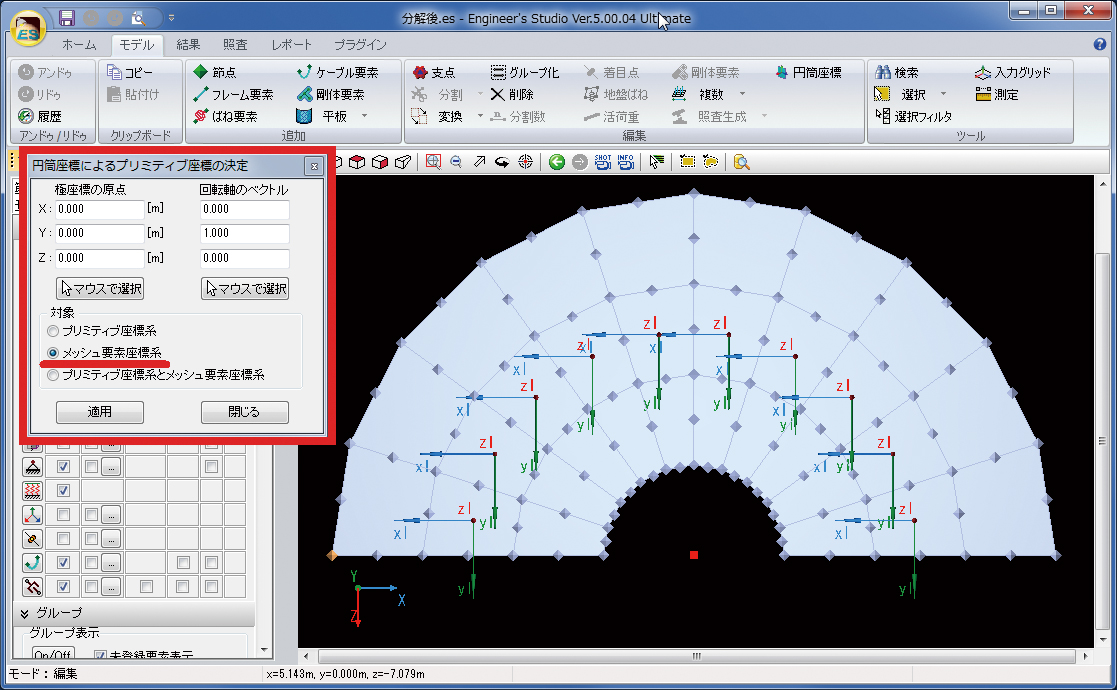Select プリミティブ座標系とメッシュ要素座標系 radio option

tap(53, 376)
